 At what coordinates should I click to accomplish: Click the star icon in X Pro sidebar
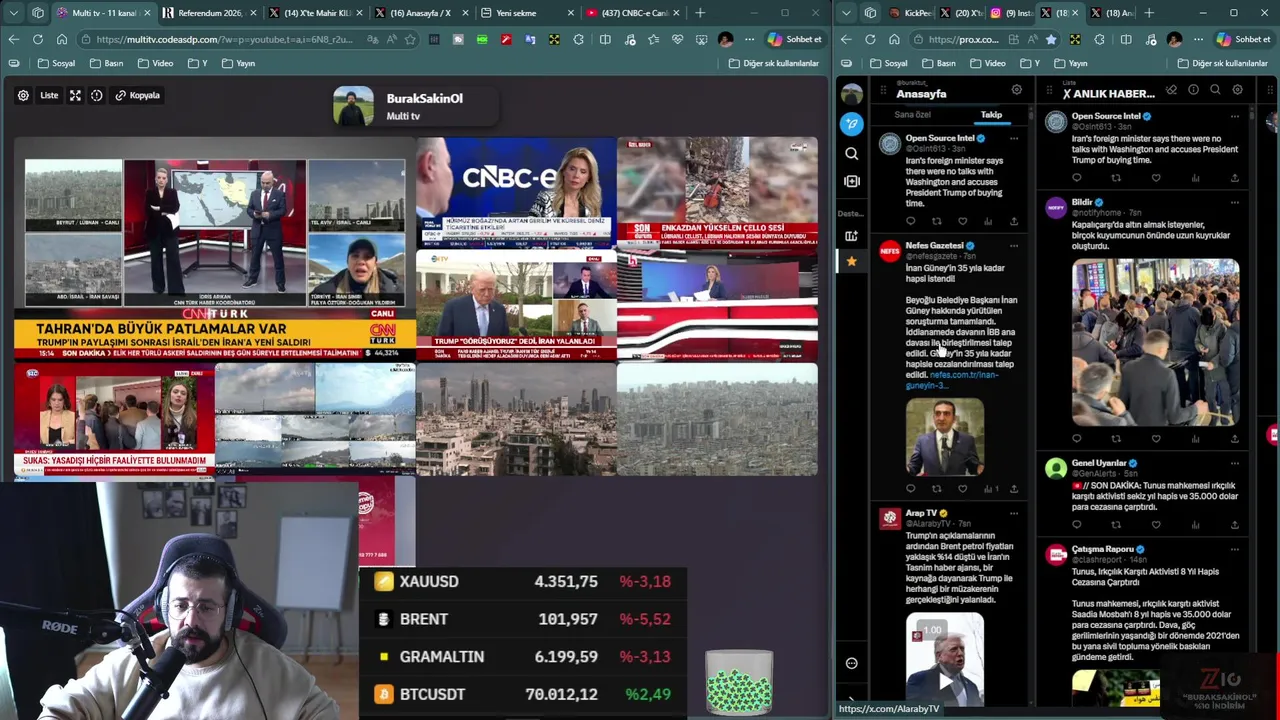(x=851, y=261)
